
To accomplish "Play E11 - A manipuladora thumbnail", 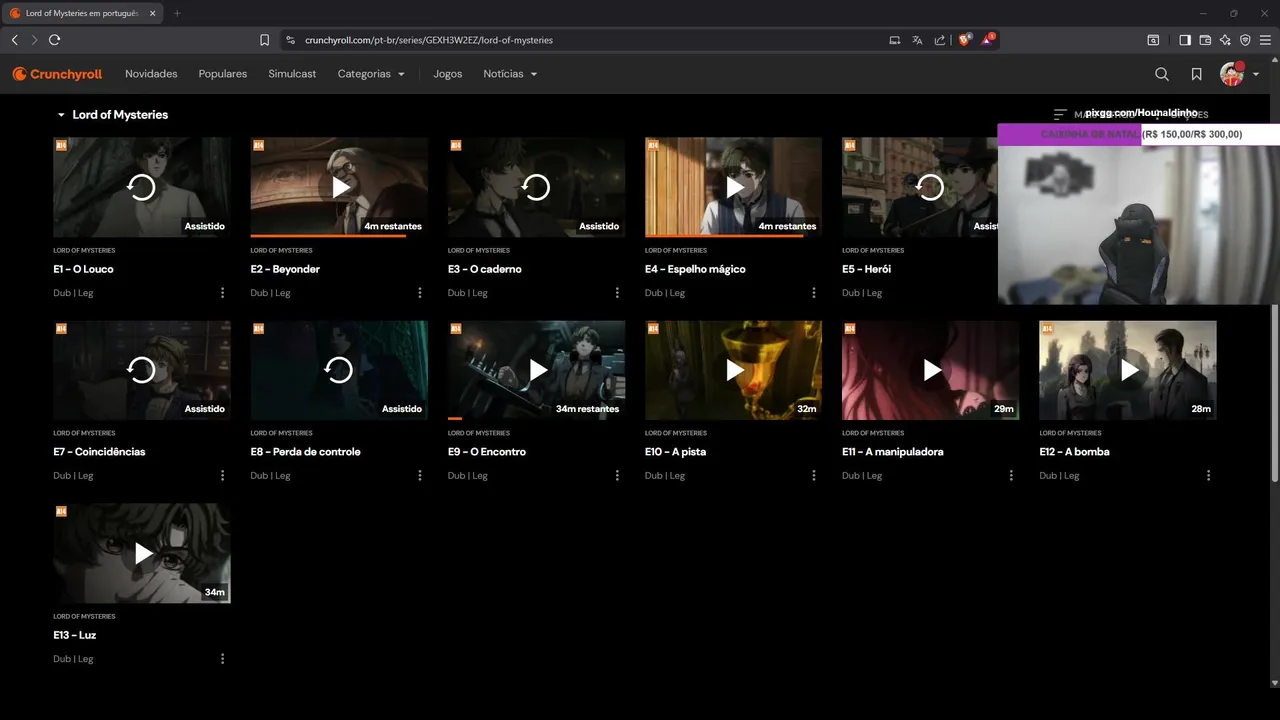I will pos(931,370).
